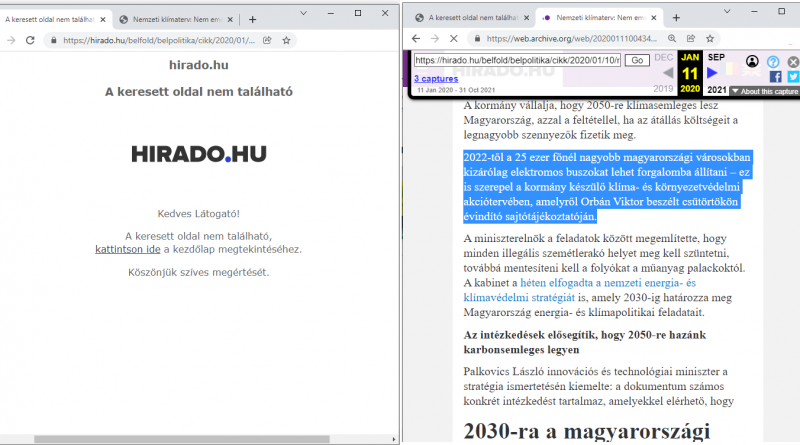Click the Wayback Machine Go button
The image size is (800, 445).
pos(637,60)
